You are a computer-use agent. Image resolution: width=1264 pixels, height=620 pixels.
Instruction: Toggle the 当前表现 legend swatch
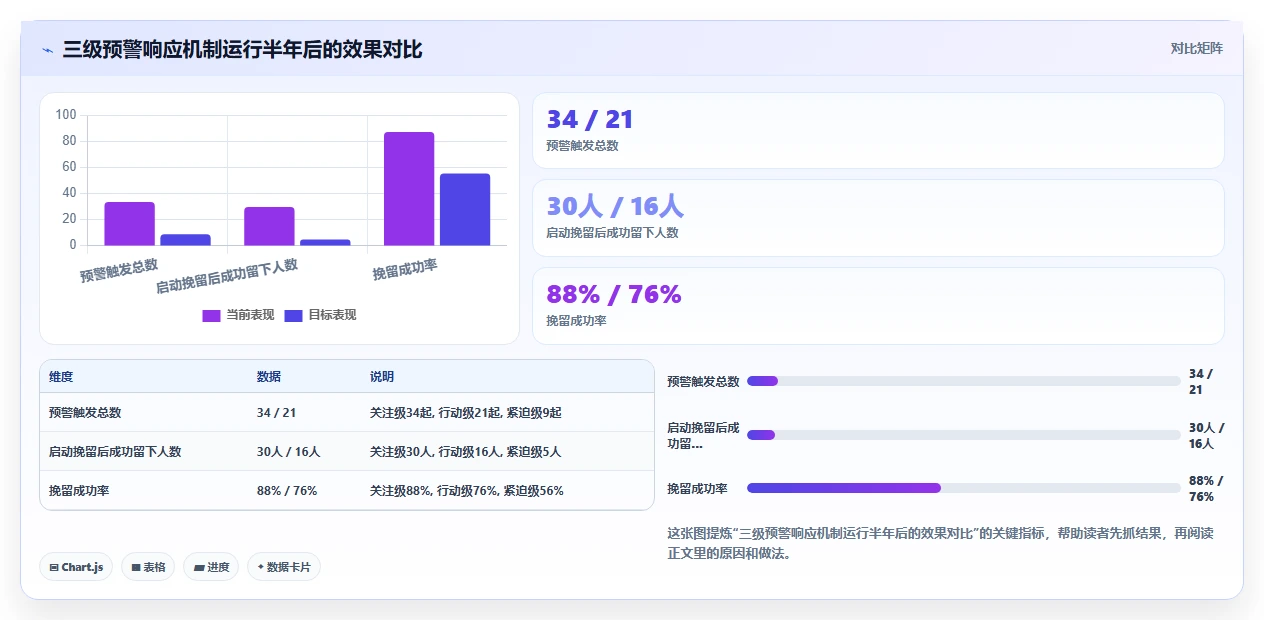211,315
